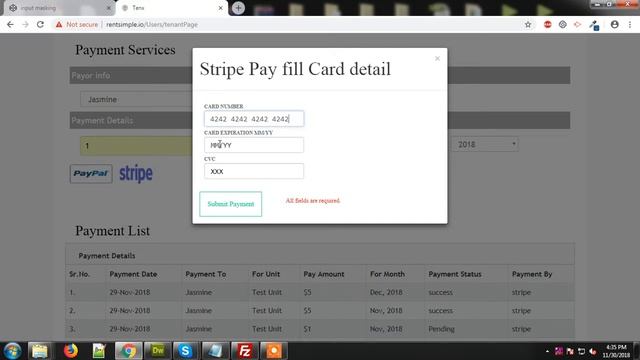Image resolution: width=640 pixels, height=360 pixels.
Task: Switch to the input masking tab
Action: point(57,8)
